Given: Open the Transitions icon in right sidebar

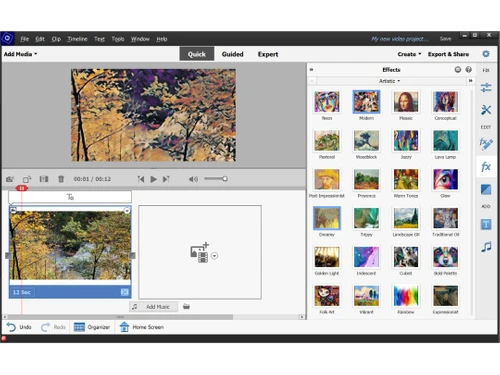Looking at the screenshot, I should click(486, 189).
